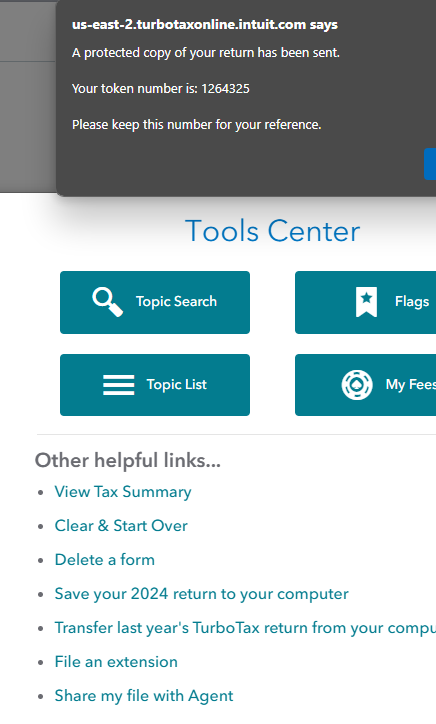Click the Tools Center heading

[x=272, y=231]
